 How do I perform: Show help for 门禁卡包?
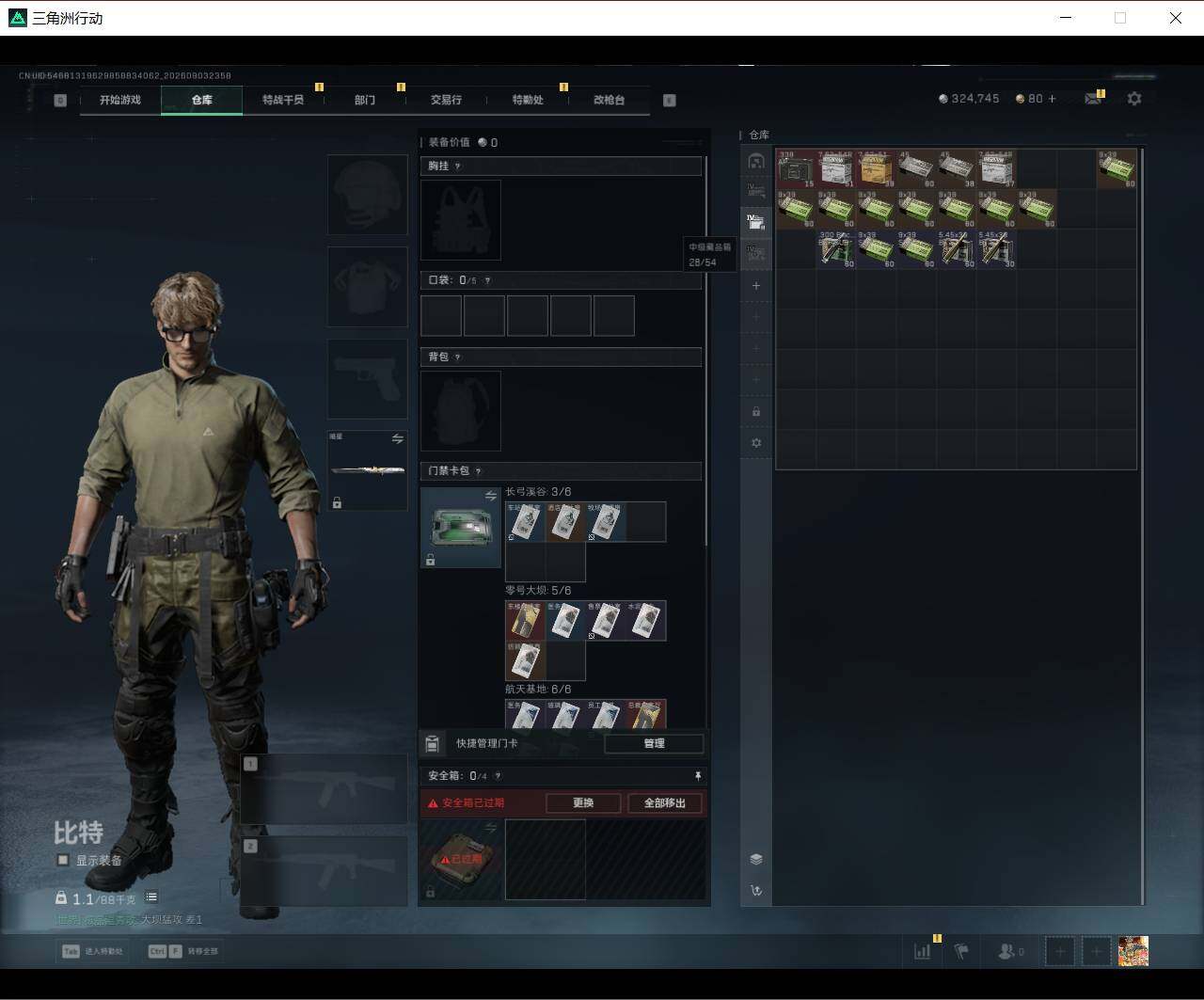[479, 471]
